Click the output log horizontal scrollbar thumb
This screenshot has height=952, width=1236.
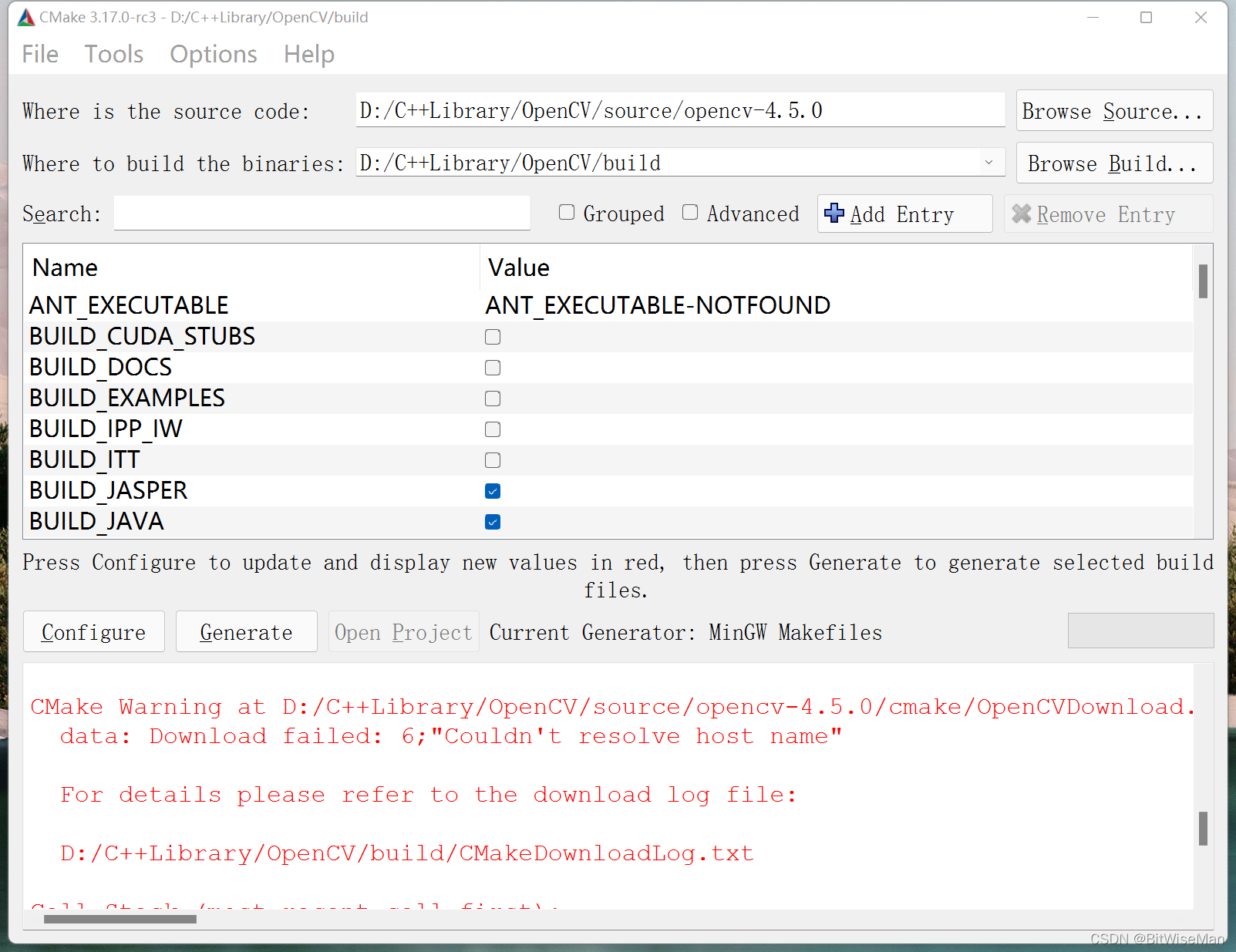120,919
